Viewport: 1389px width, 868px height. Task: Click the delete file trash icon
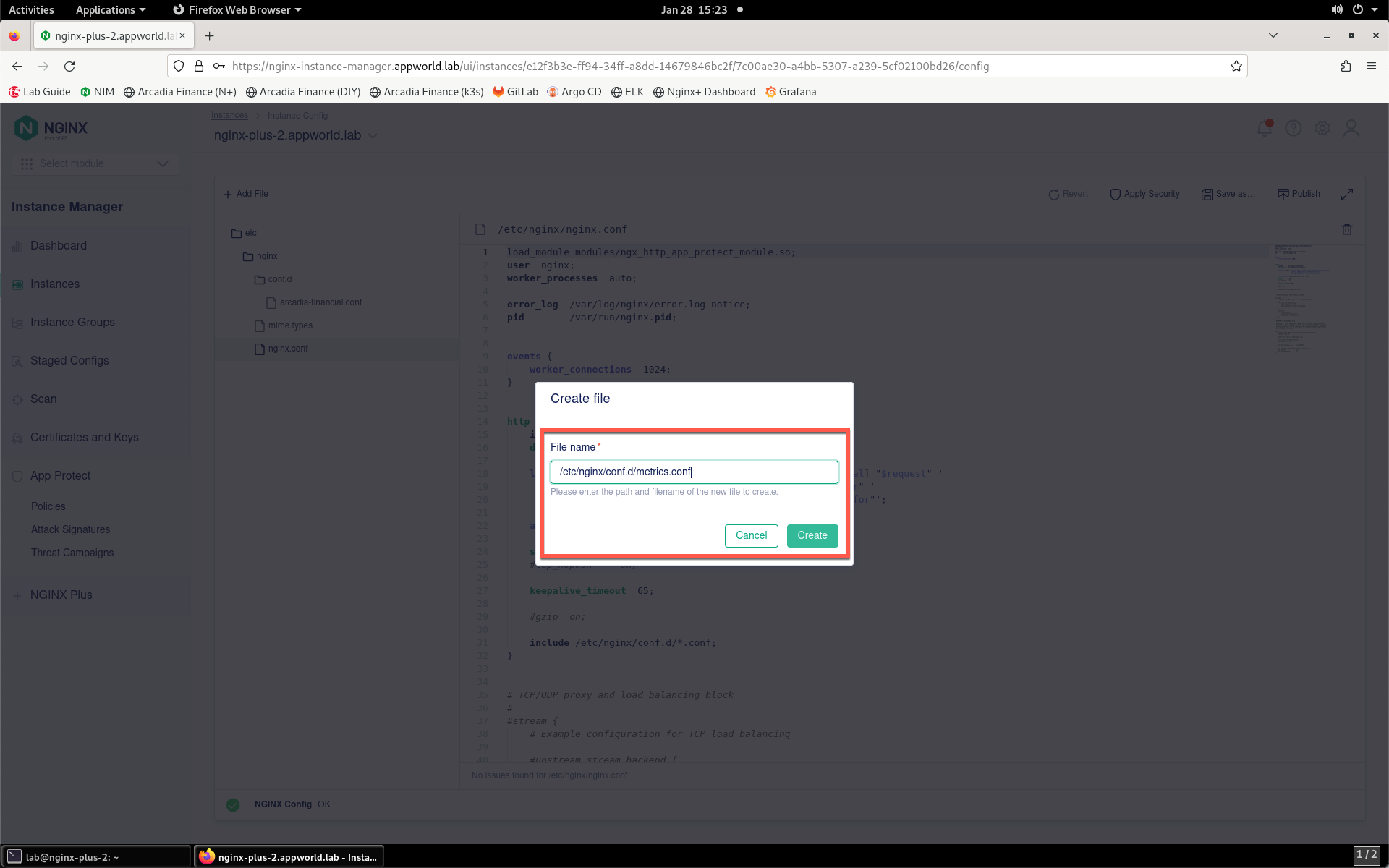[1347, 229]
